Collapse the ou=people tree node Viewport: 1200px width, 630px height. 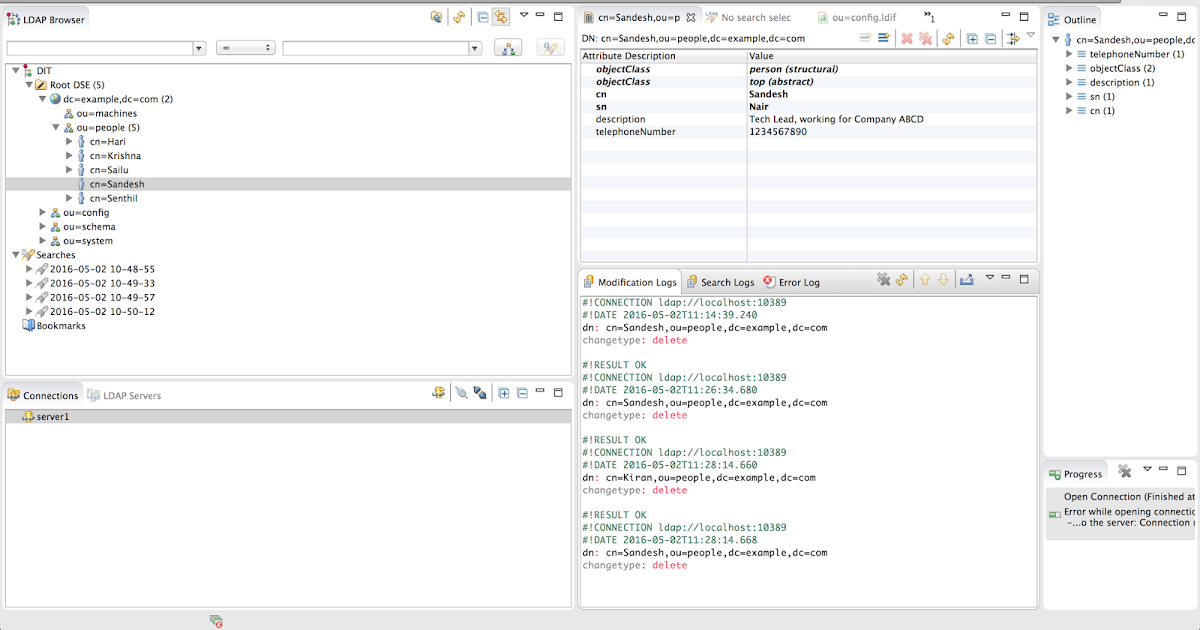[x=57, y=127]
